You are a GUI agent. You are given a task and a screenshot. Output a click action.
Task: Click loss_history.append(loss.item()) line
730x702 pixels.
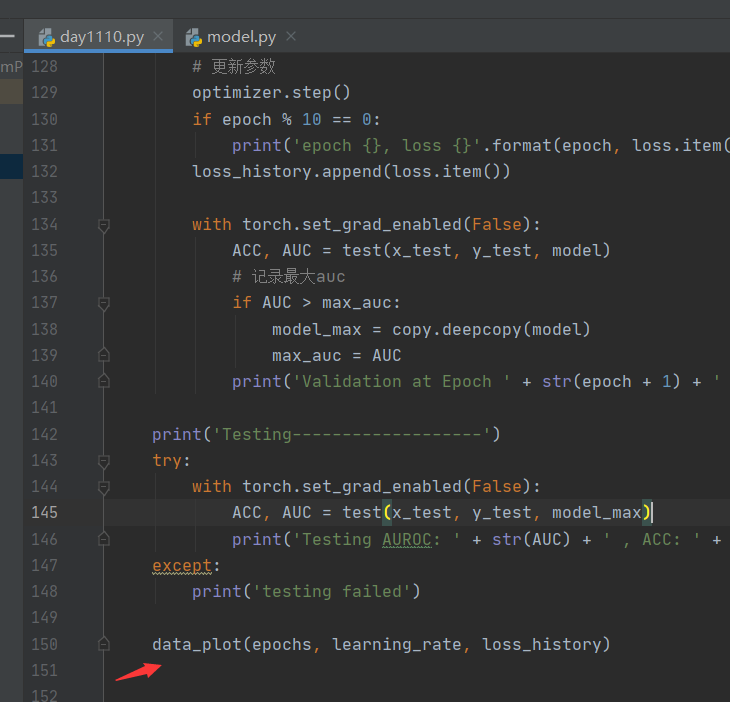pos(351,172)
